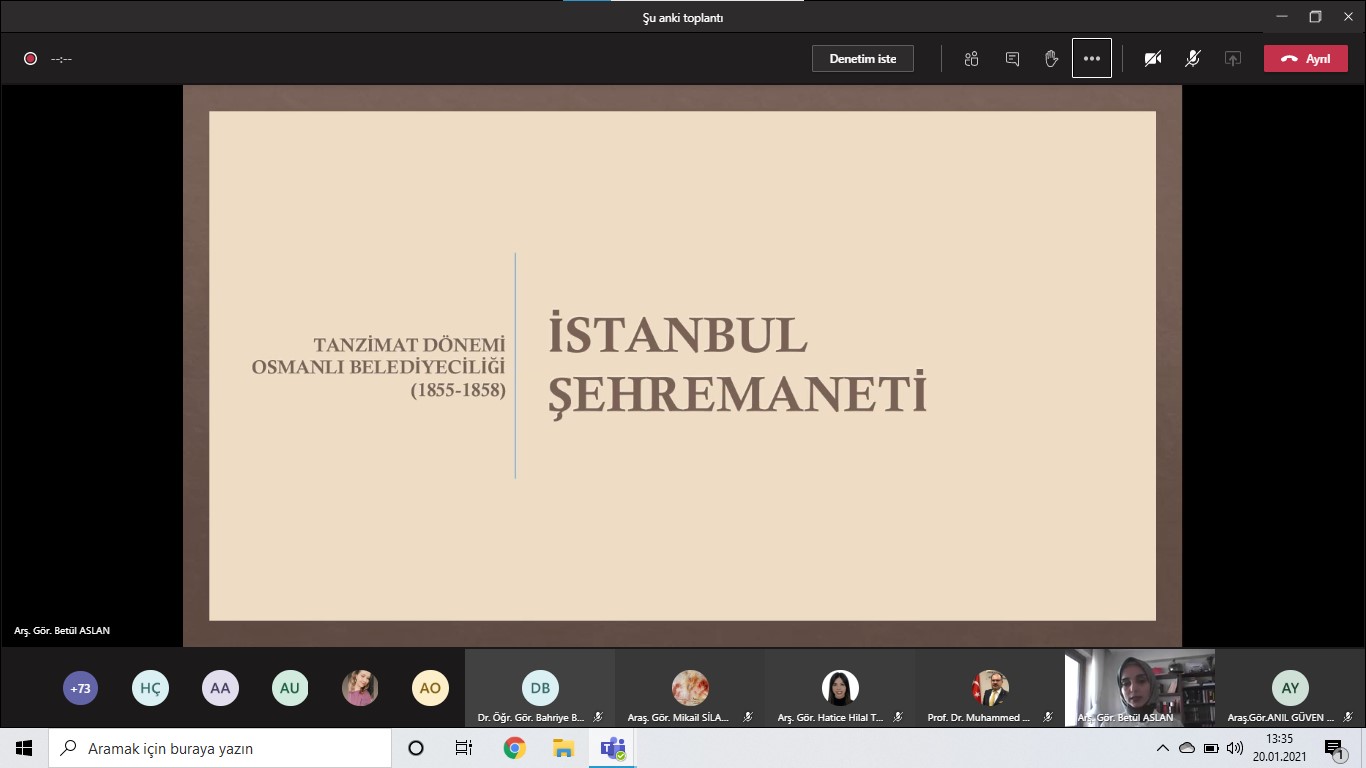Leave the meeting with Ayrıl
The height and width of the screenshot is (768, 1366).
(x=1305, y=59)
